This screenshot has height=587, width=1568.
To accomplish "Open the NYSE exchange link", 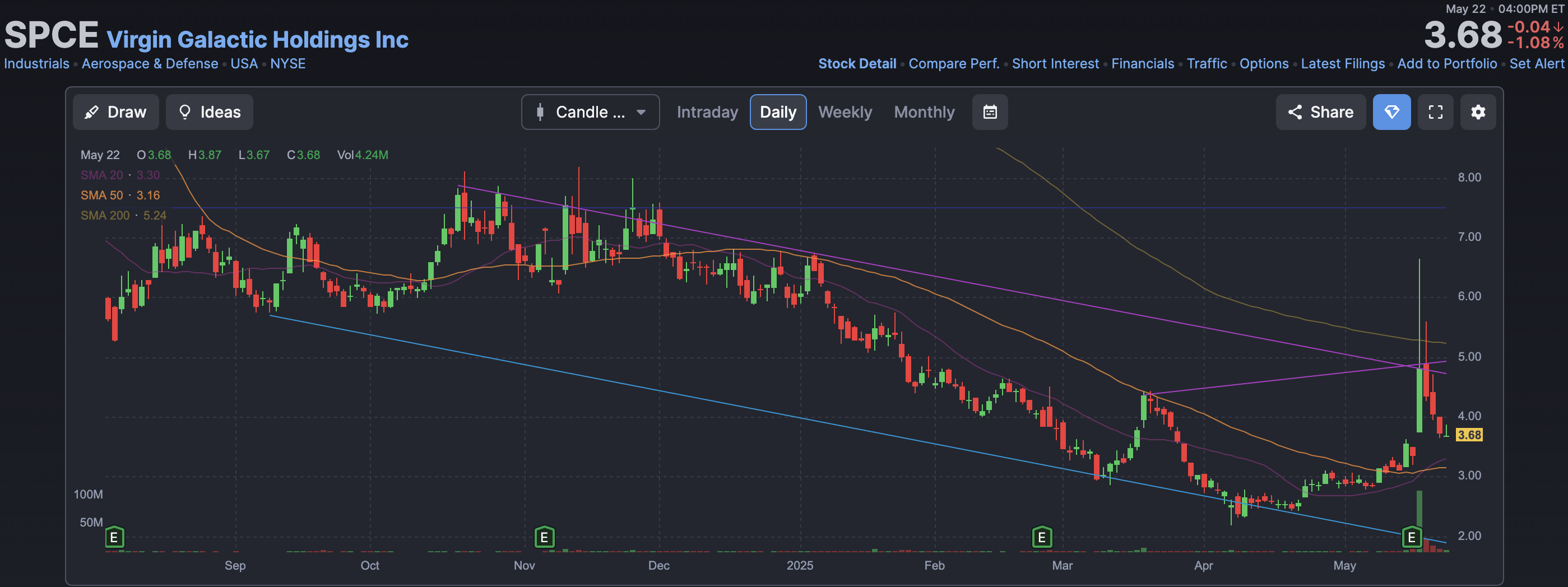I will point(288,64).
